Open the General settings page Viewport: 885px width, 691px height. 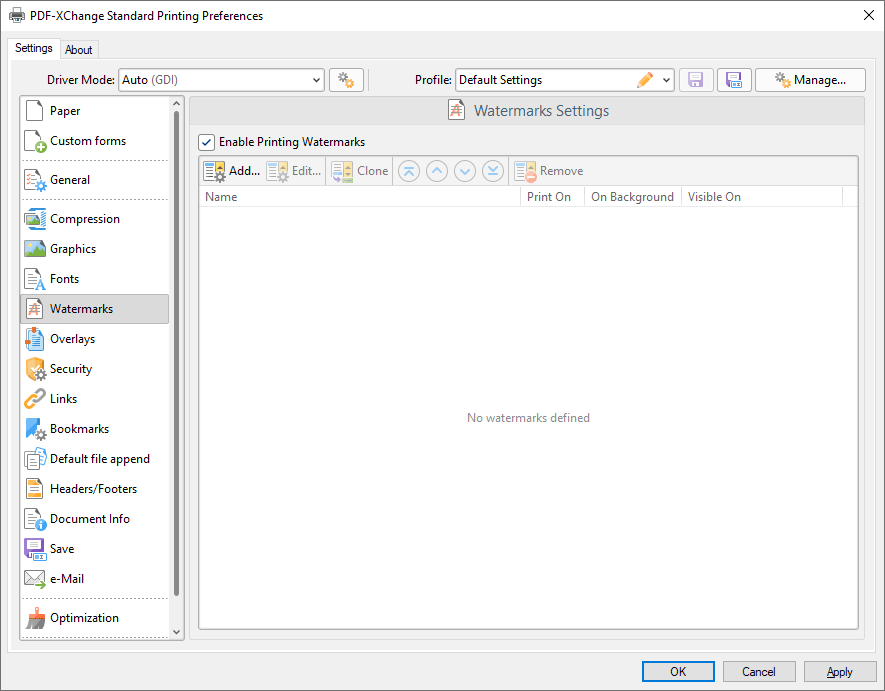pyautogui.click(x=94, y=180)
